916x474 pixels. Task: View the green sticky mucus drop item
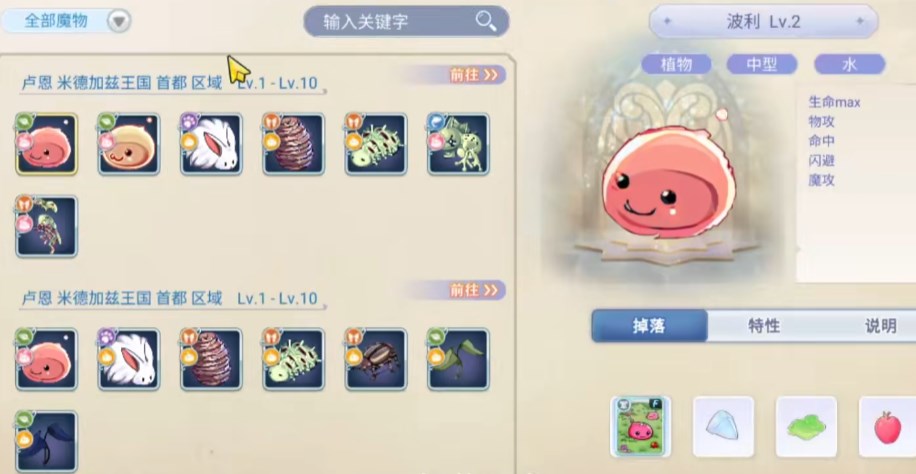806,427
